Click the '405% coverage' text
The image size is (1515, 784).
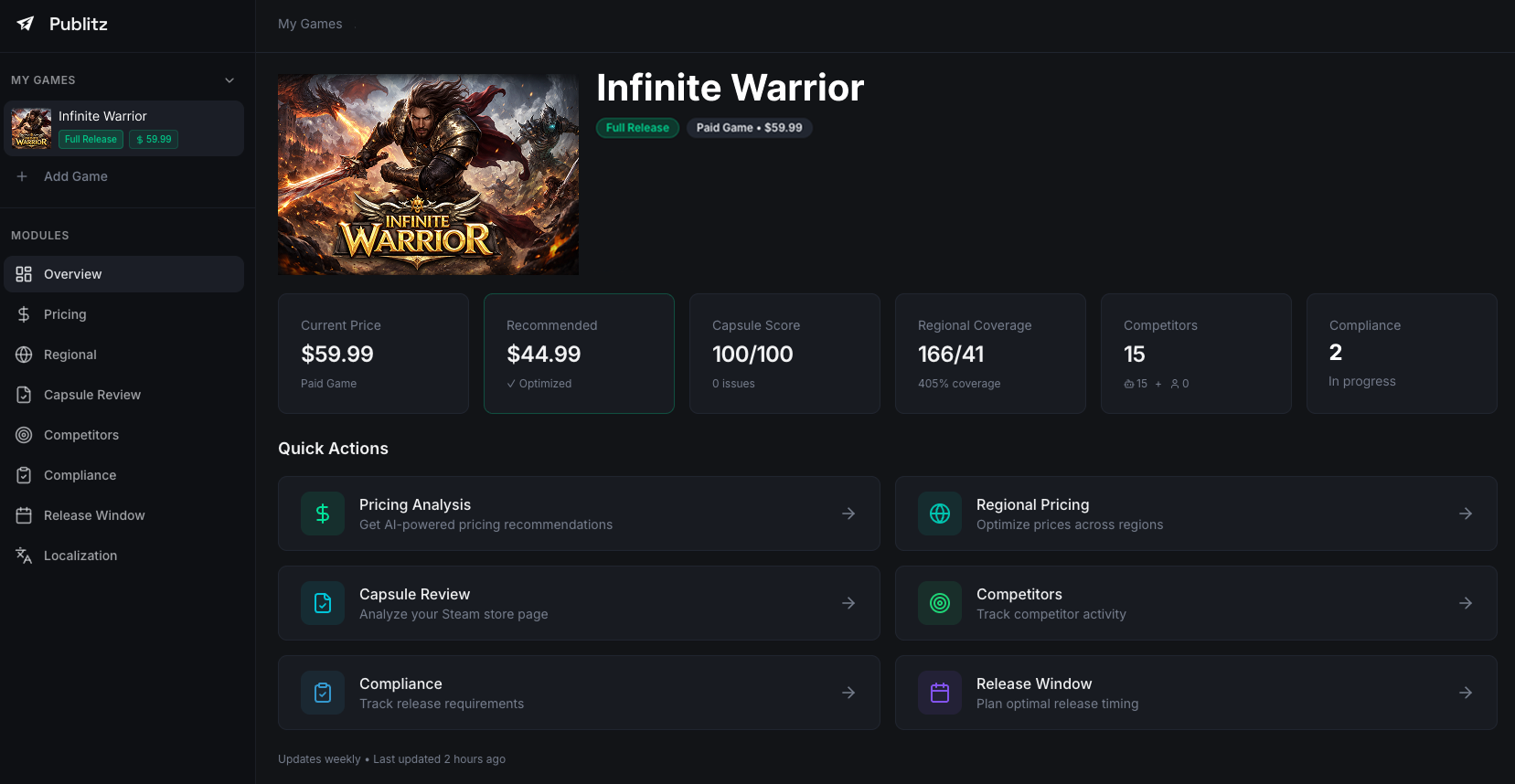click(x=959, y=384)
